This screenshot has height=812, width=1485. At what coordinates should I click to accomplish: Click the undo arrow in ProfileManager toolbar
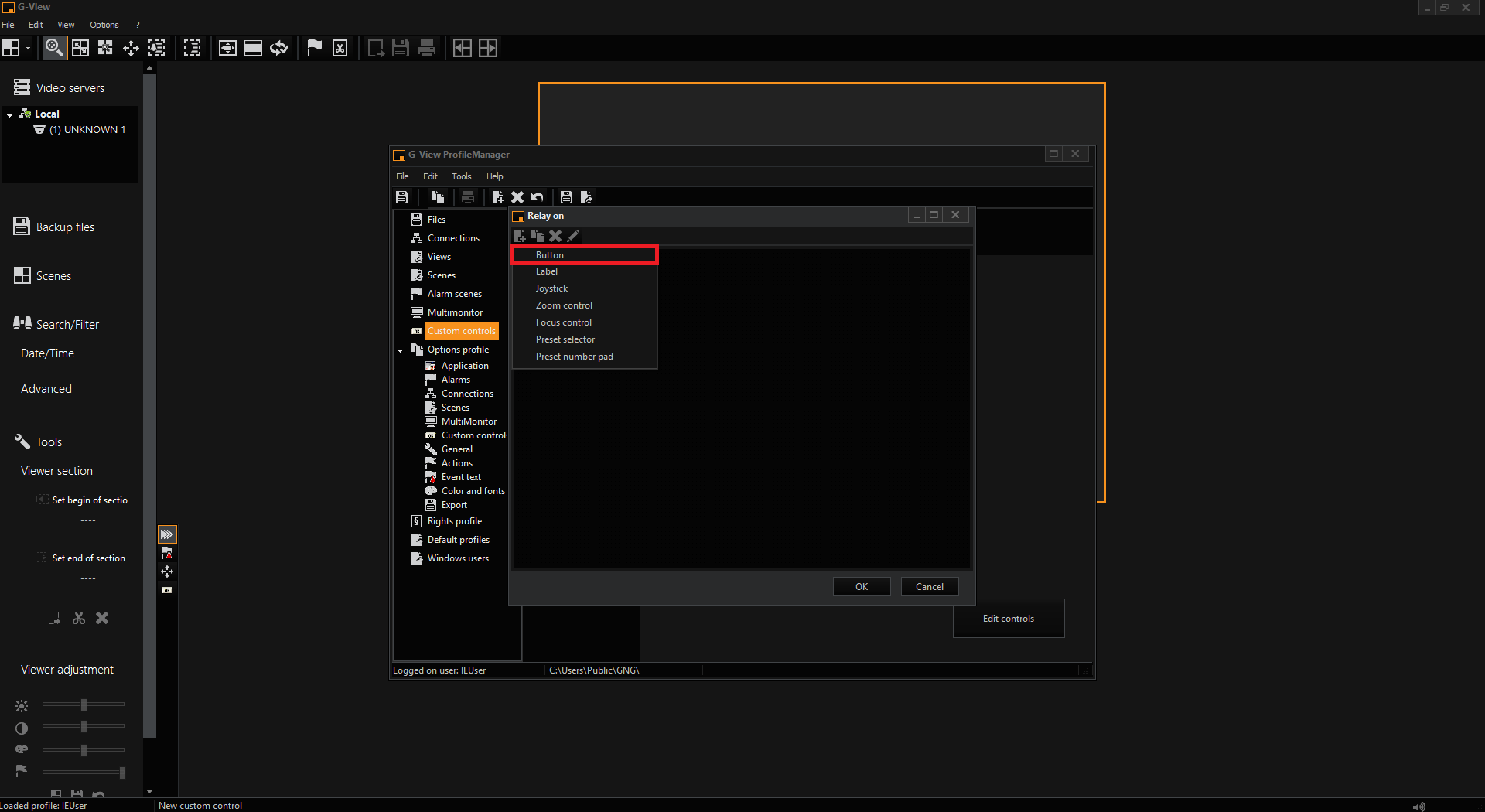pos(537,197)
